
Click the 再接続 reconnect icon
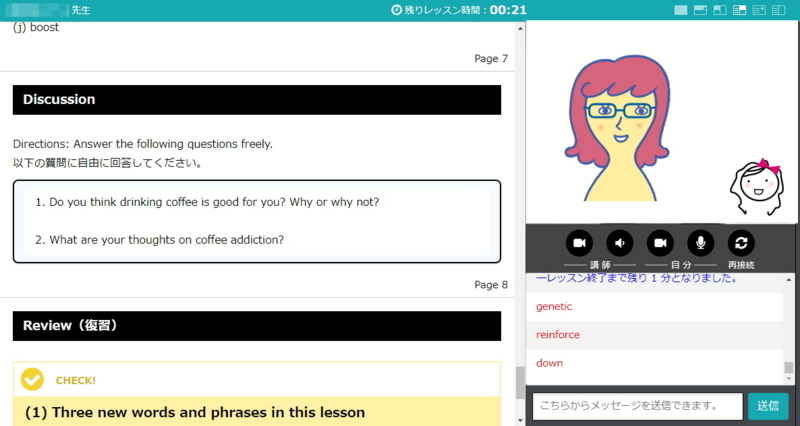[741, 243]
